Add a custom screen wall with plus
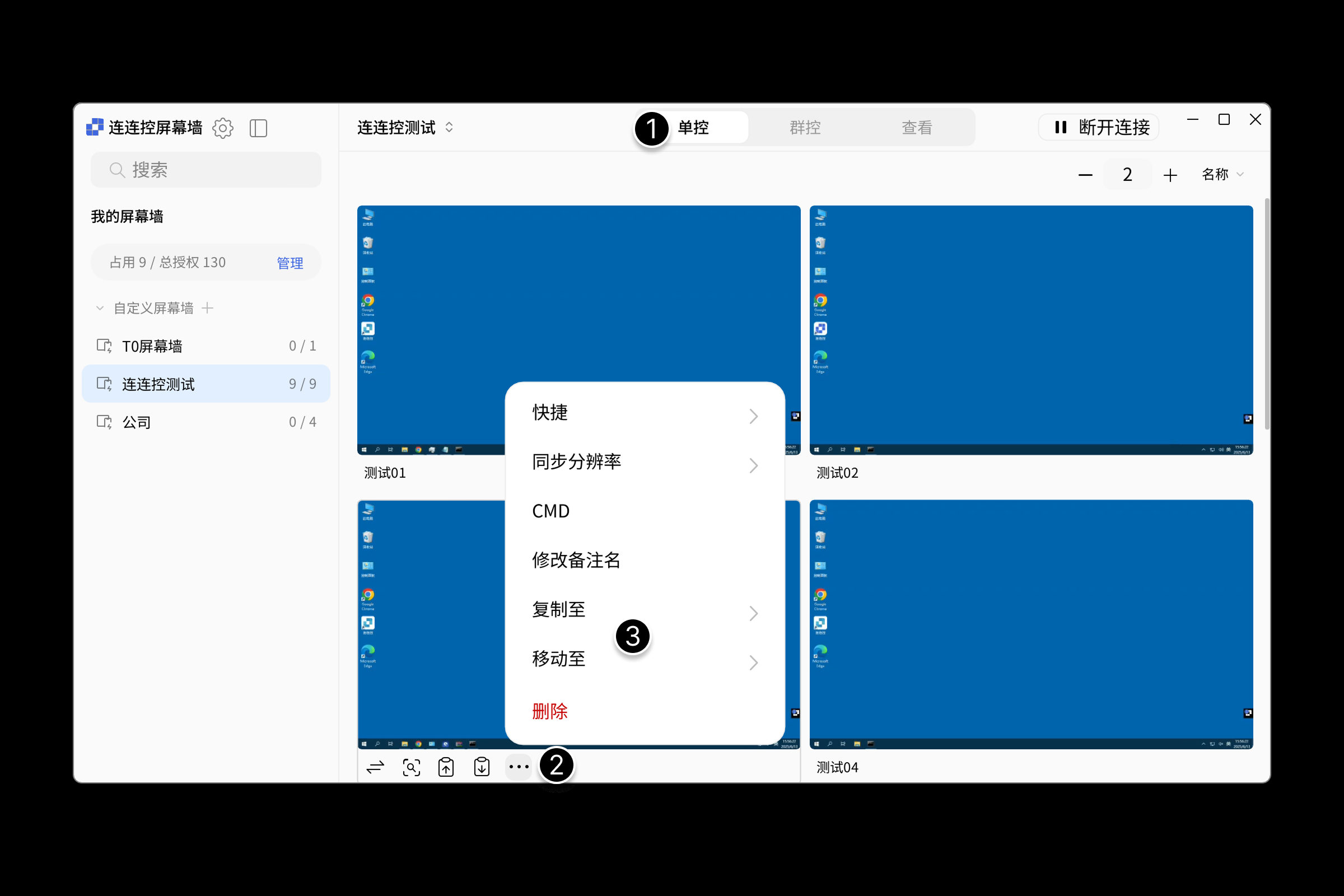The height and width of the screenshot is (896, 1344). [x=207, y=309]
